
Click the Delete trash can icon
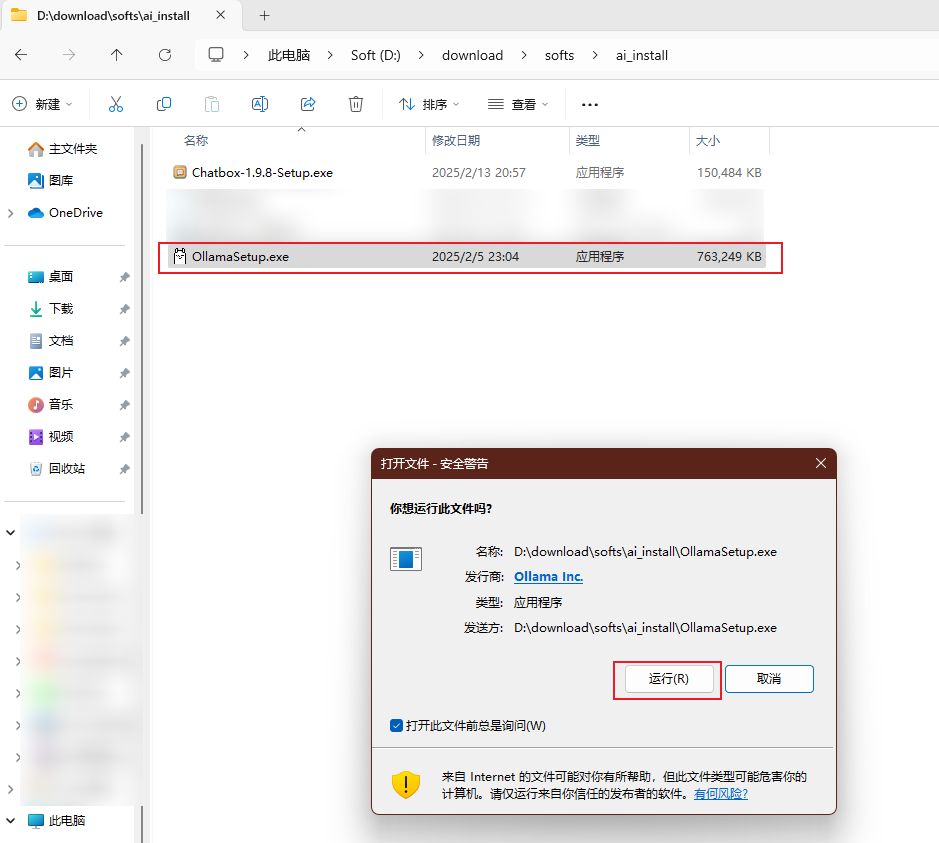[356, 104]
